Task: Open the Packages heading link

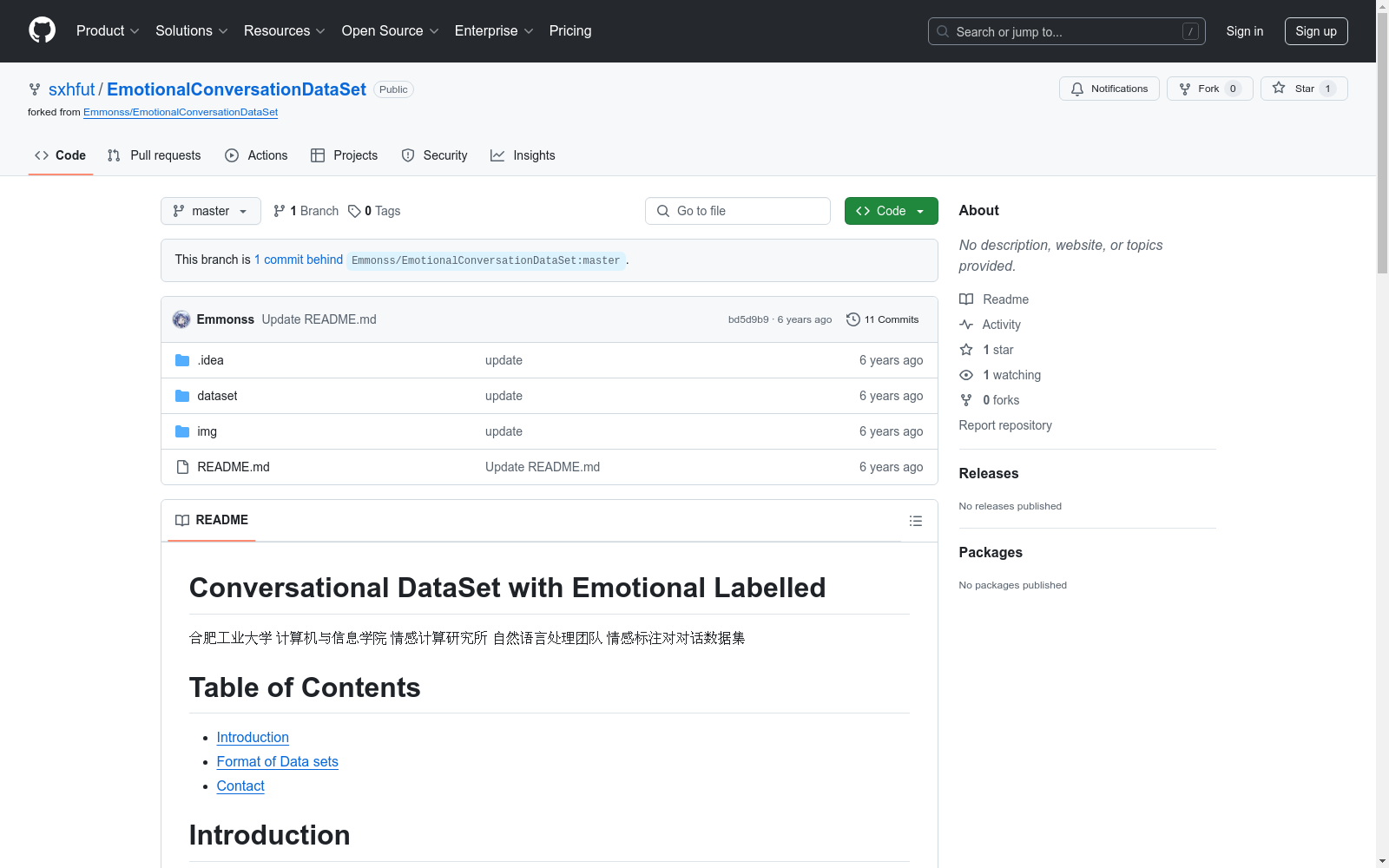Action: 991,552
